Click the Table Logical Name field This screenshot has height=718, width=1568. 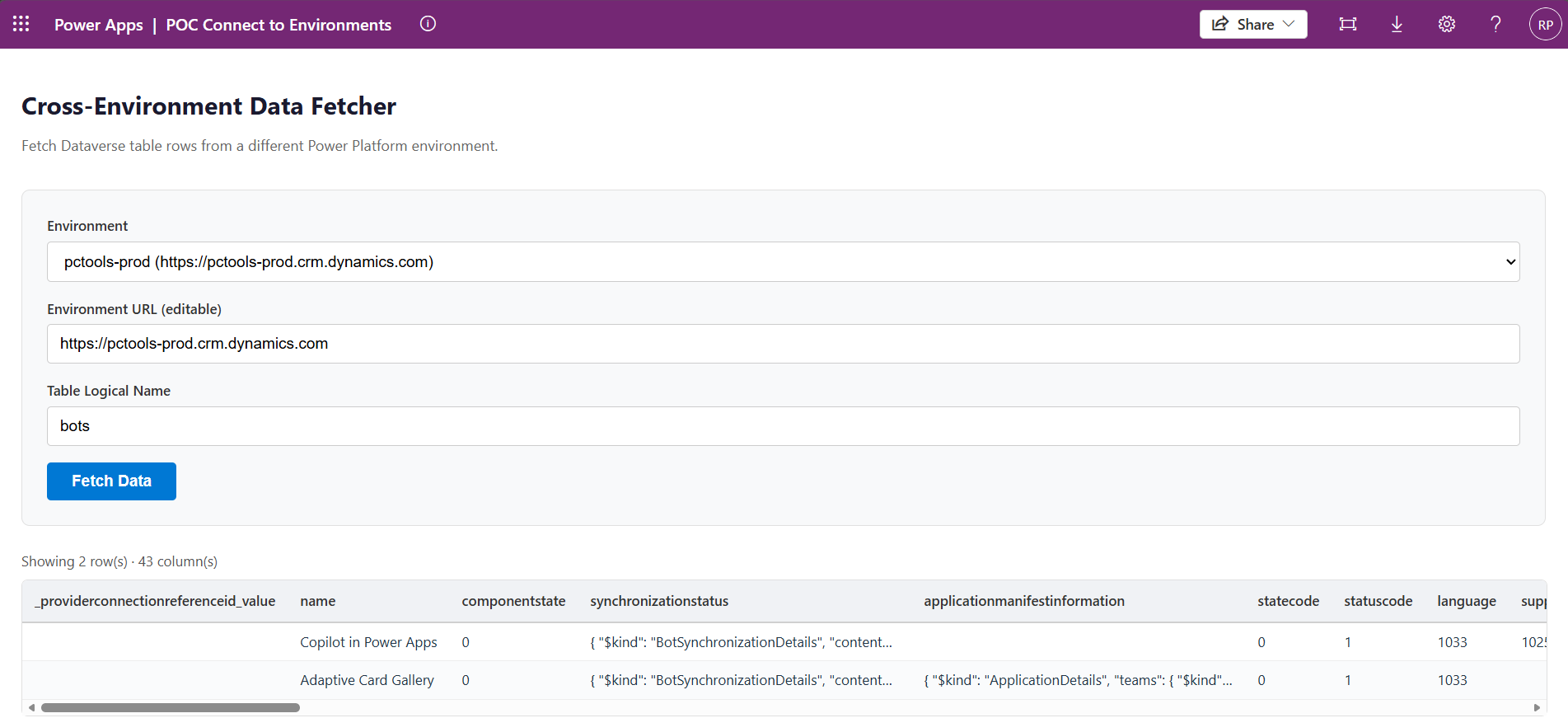click(x=783, y=426)
